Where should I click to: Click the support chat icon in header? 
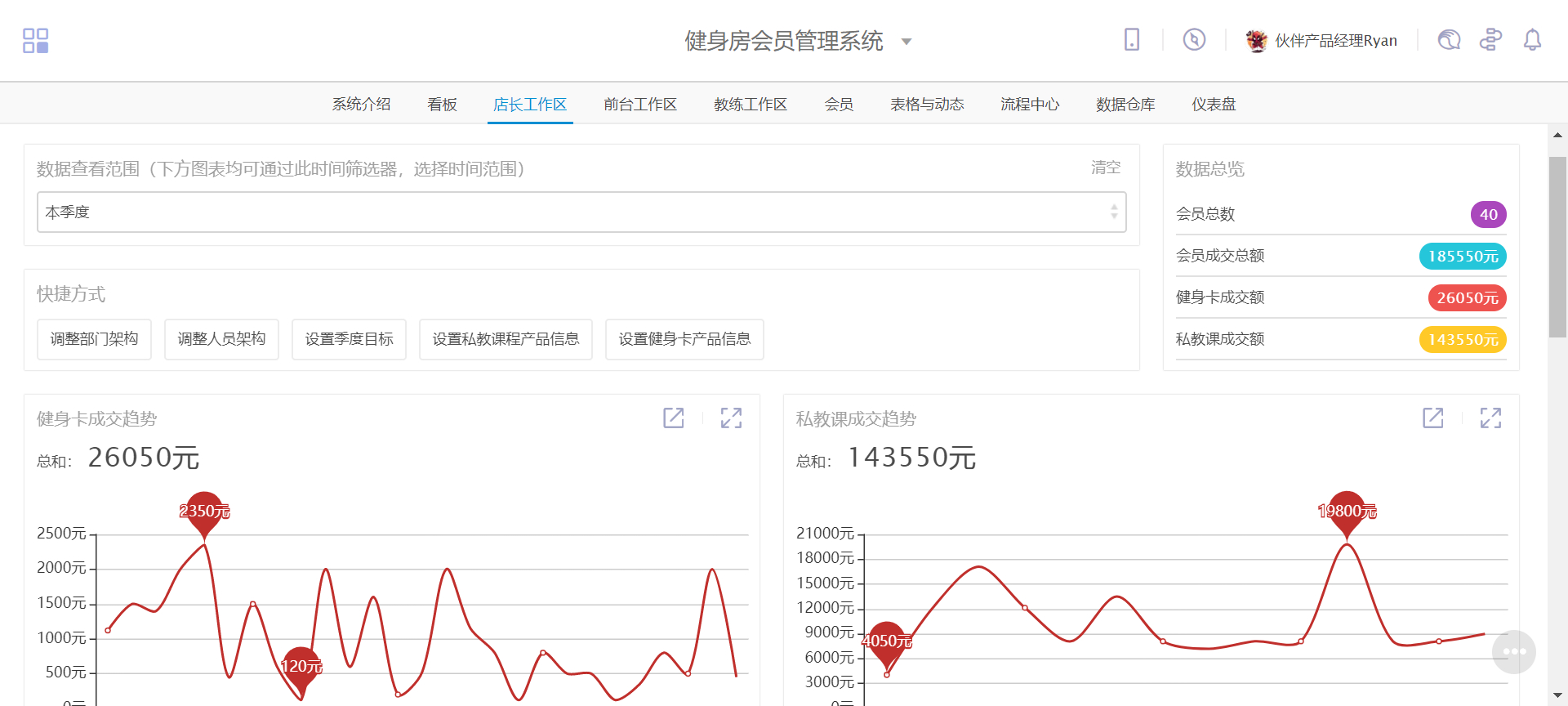click(x=1449, y=40)
